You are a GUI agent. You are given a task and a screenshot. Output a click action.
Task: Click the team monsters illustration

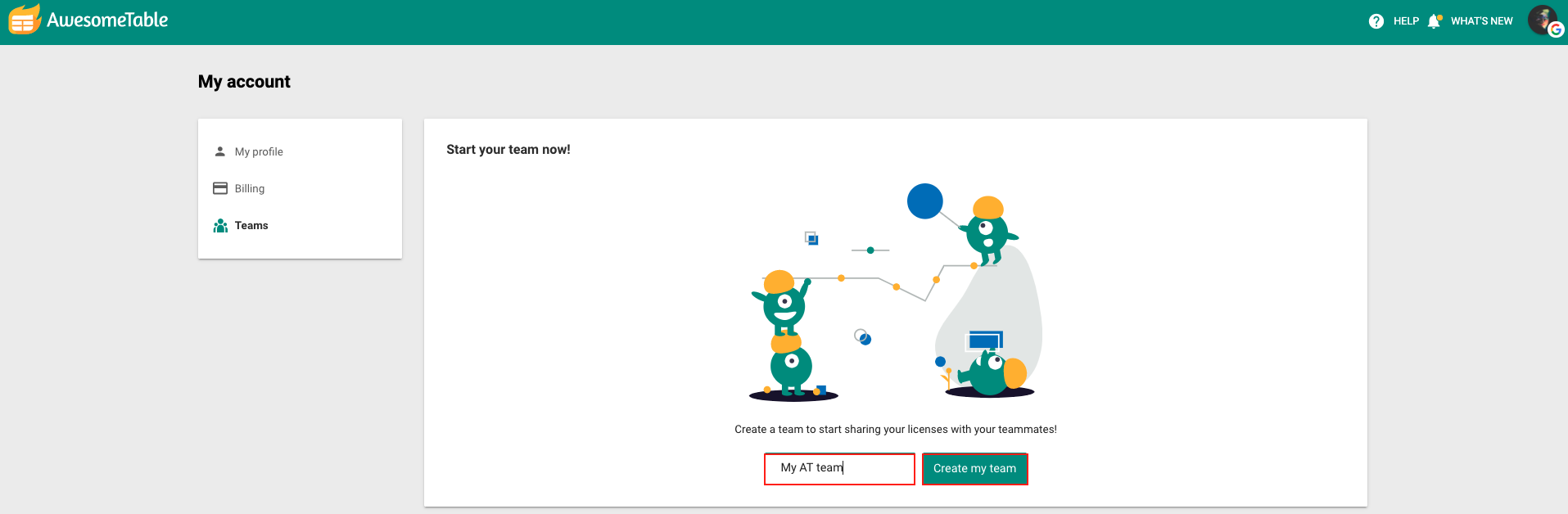tap(896, 293)
